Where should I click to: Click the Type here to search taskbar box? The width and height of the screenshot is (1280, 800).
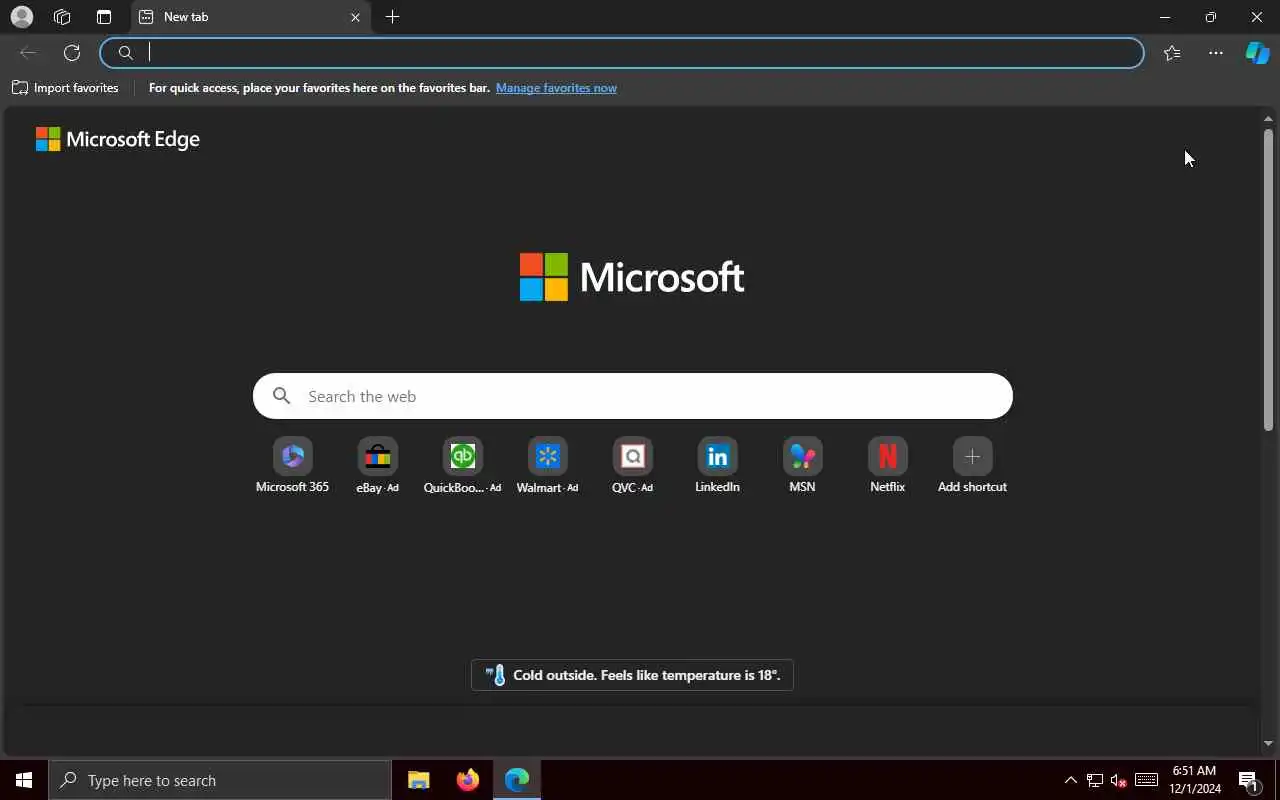coord(220,780)
